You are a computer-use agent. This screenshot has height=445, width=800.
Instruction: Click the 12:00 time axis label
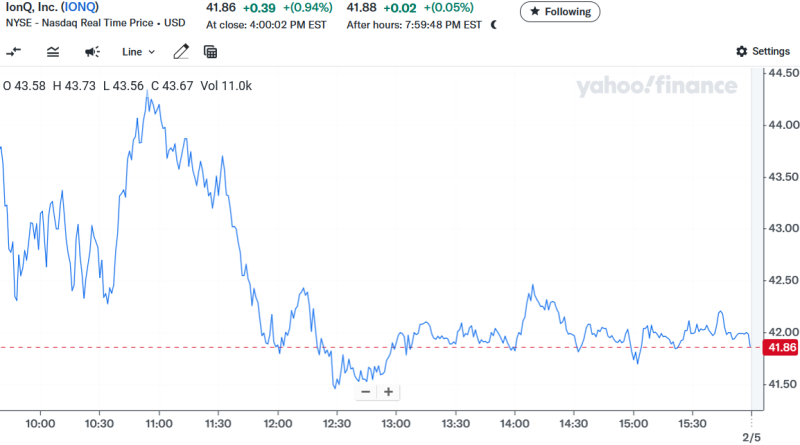pos(277,423)
